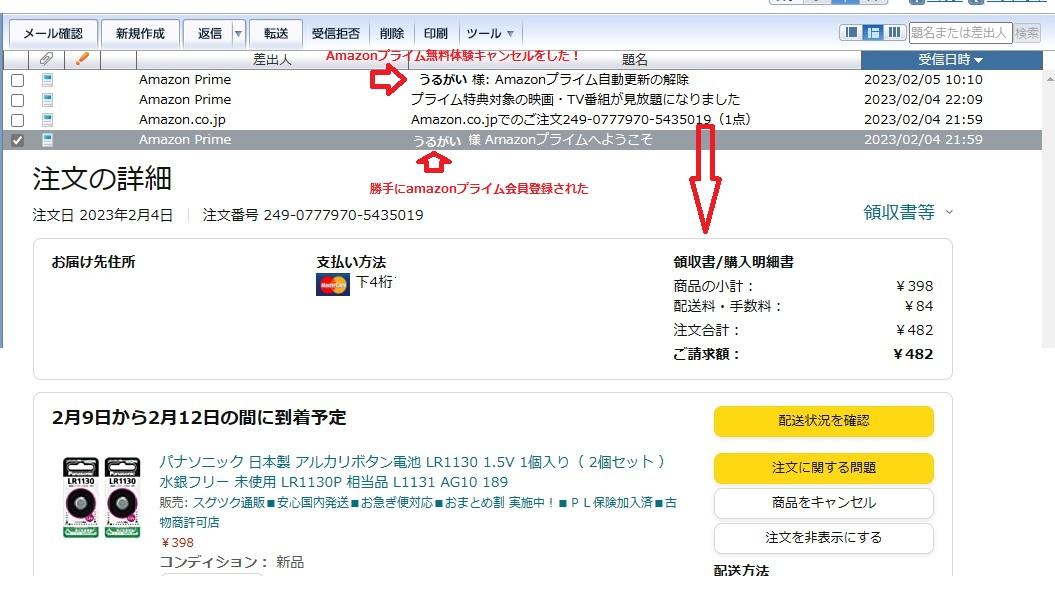Click the ご請求額 ￥482 amount
This screenshot has height=606, width=1055.
click(912, 354)
